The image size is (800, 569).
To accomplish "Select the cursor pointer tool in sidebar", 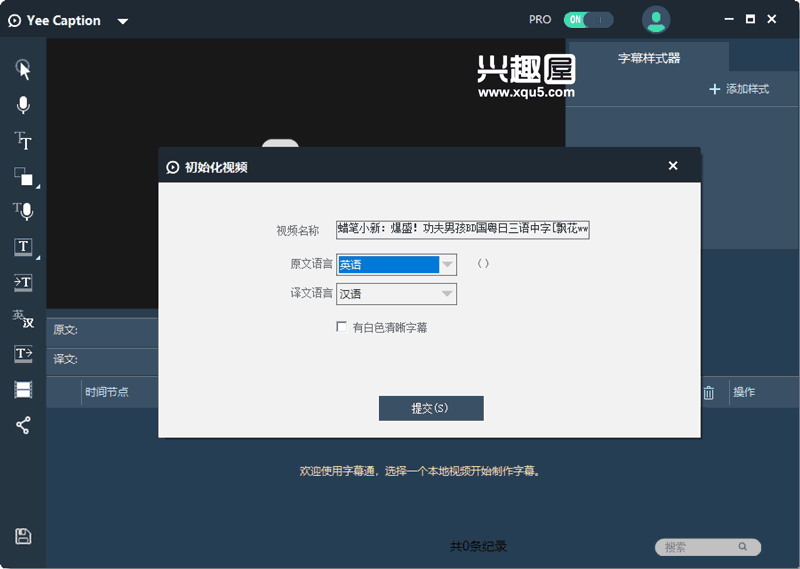I will coord(23,69).
